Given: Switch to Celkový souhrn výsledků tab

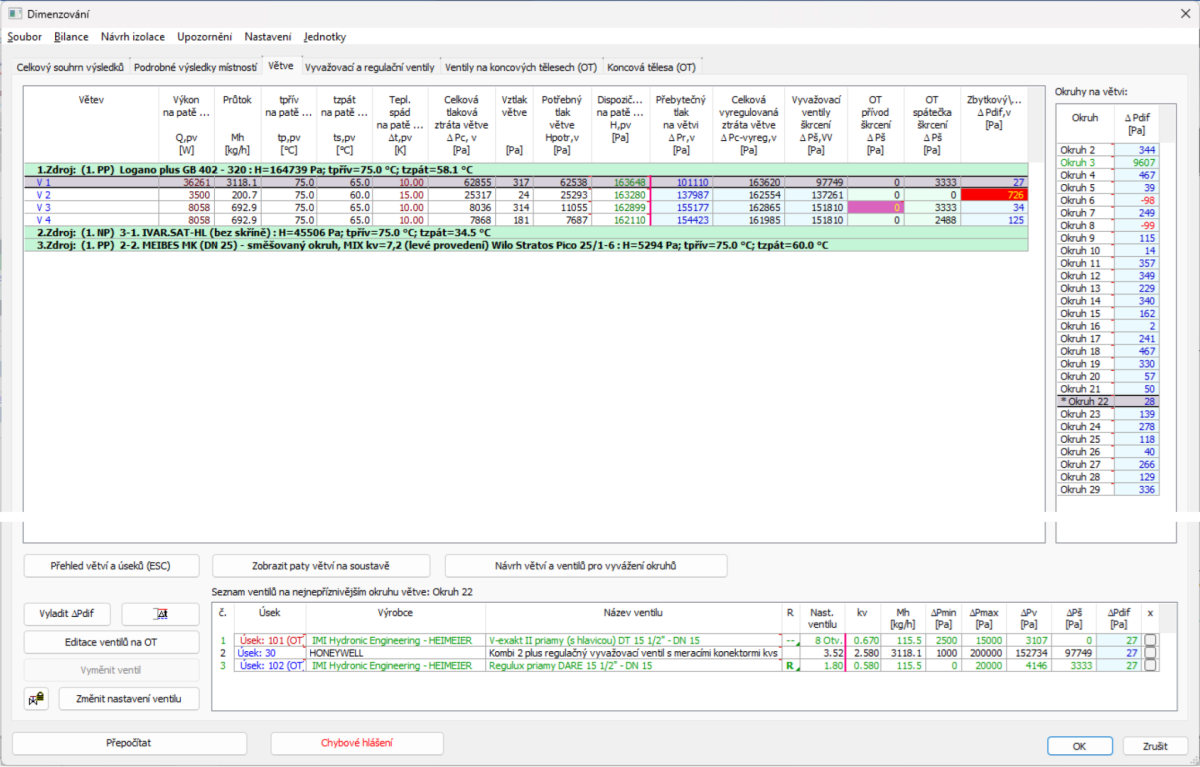Looking at the screenshot, I should [70, 67].
